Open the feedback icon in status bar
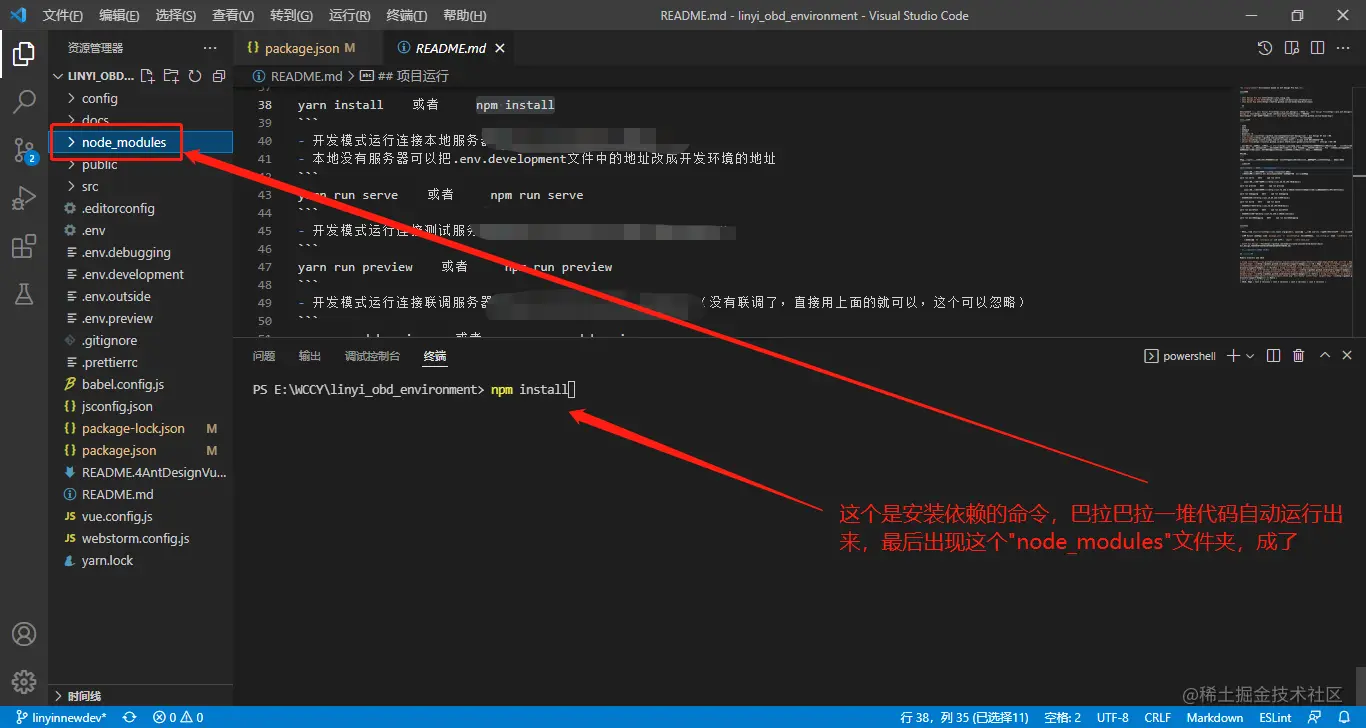 (1315, 718)
